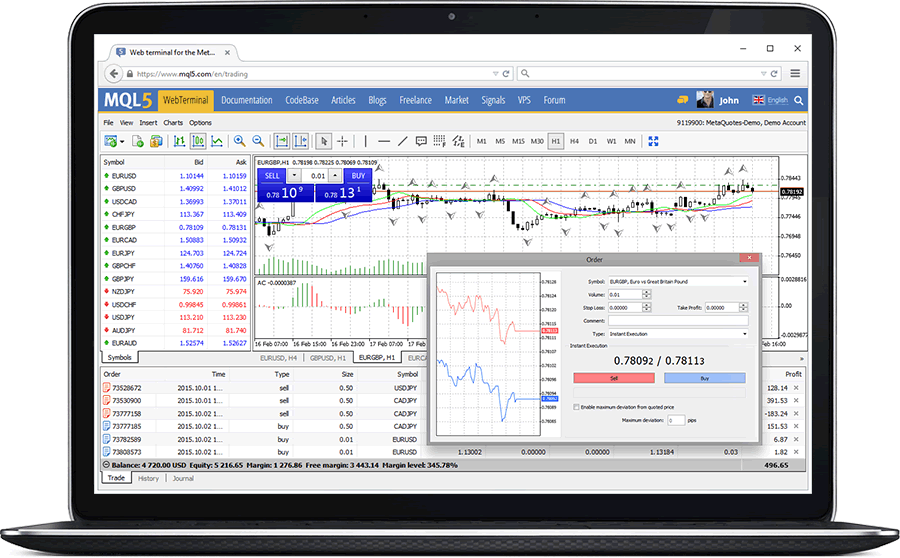Click the Maximum deviation pips field
Image resolution: width=900 pixels, height=558 pixels.
pyautogui.click(x=676, y=420)
